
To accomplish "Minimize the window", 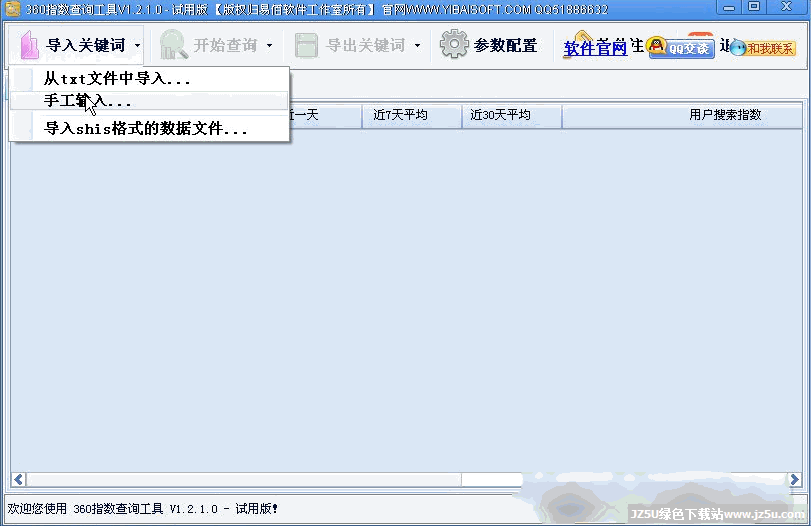I will pyautogui.click(x=729, y=8).
